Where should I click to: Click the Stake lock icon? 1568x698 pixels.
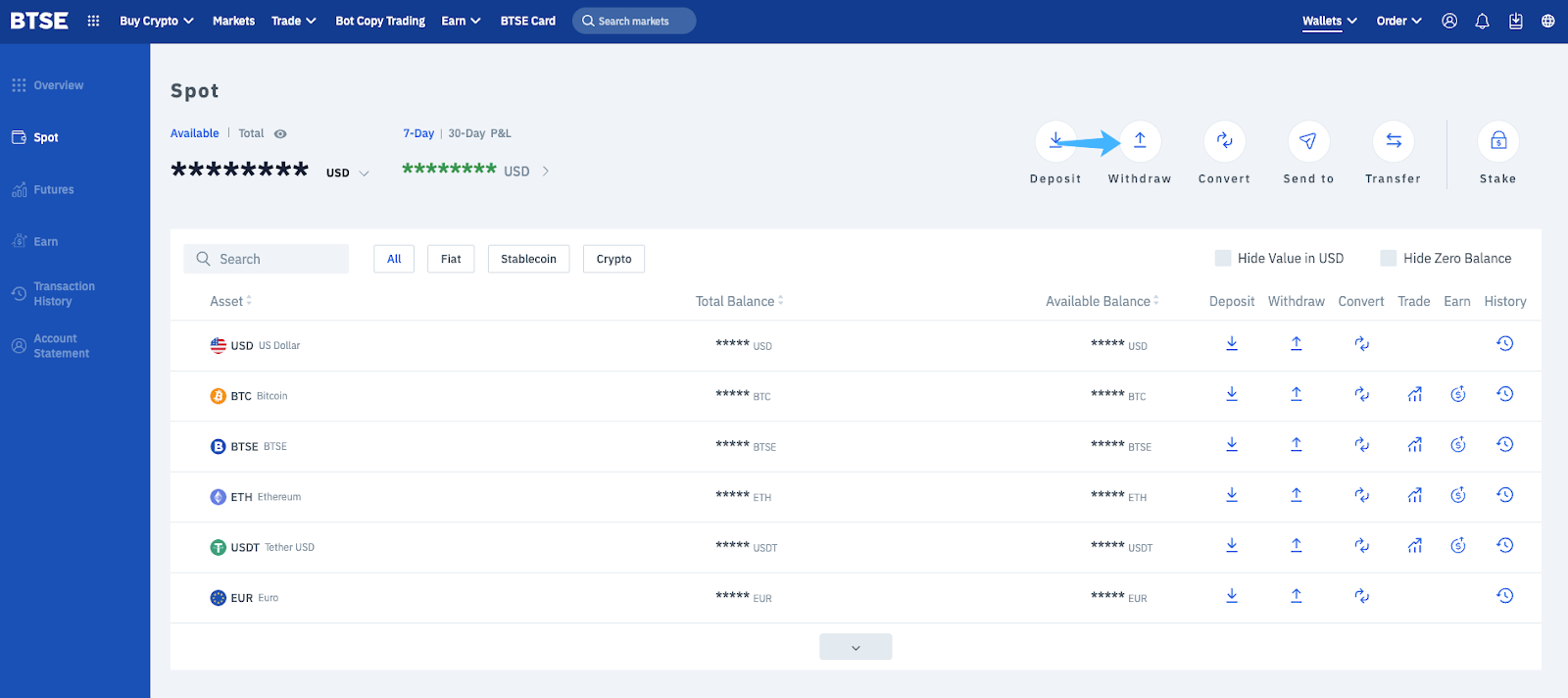coord(1497,141)
